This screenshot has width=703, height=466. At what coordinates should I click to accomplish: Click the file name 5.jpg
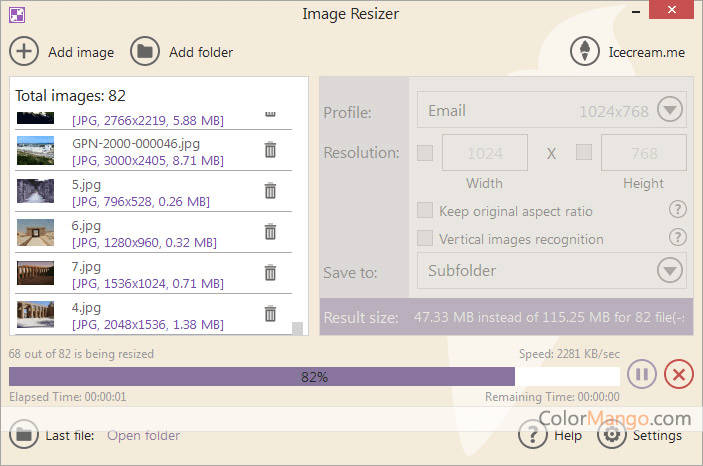pos(87,185)
